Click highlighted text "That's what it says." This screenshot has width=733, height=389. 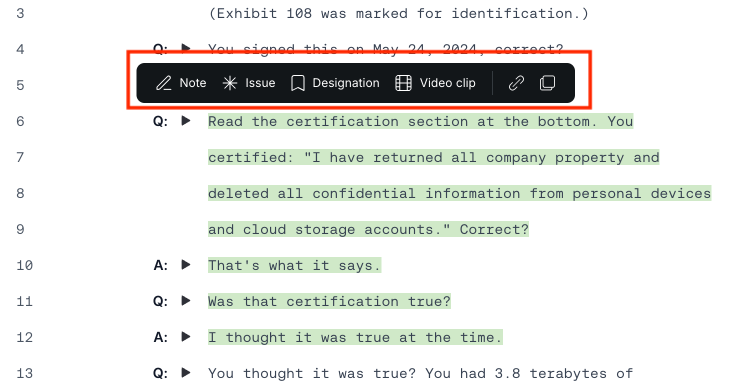(x=295, y=266)
